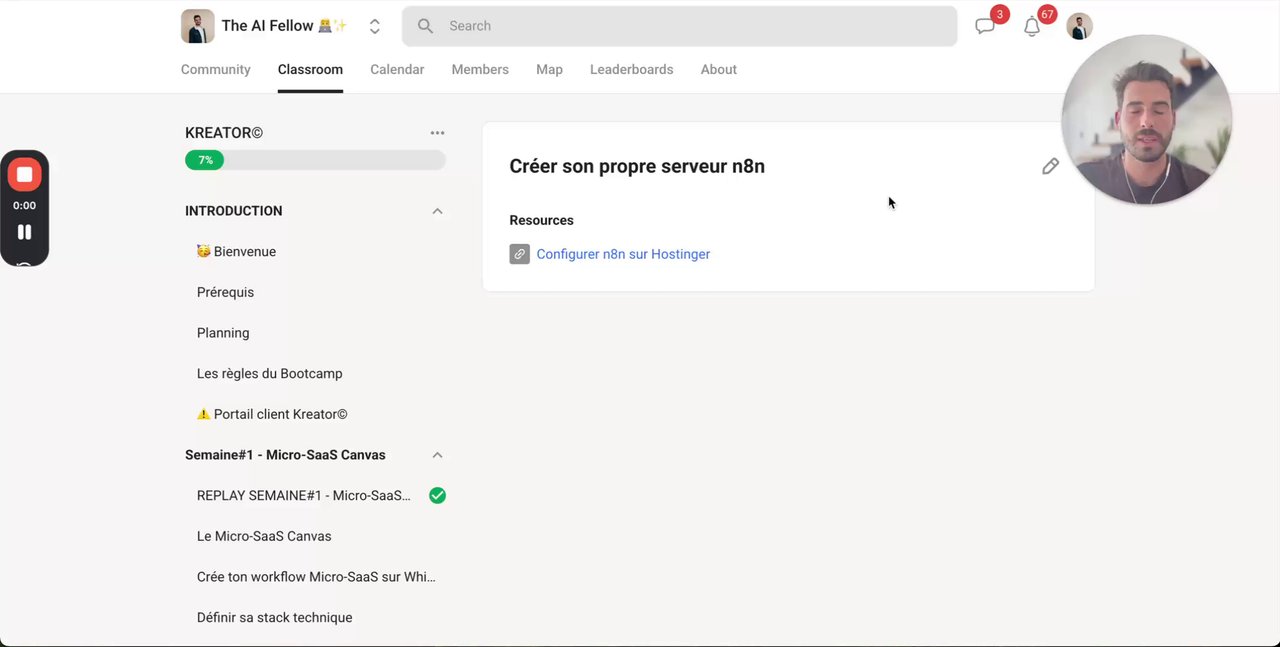
Task: Open the notifications bell
Action: [1032, 27]
